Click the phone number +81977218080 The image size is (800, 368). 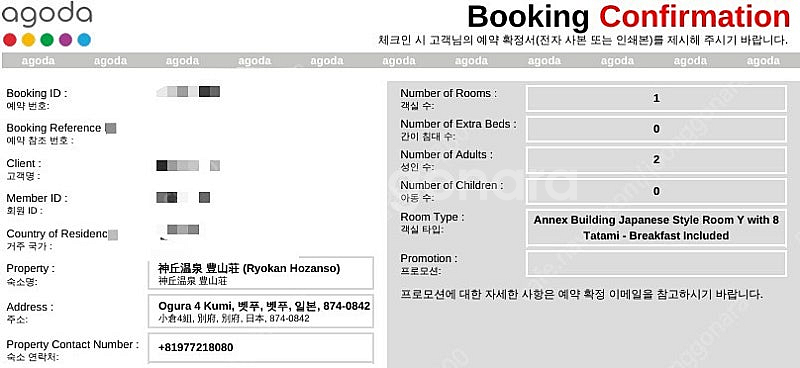(x=196, y=348)
